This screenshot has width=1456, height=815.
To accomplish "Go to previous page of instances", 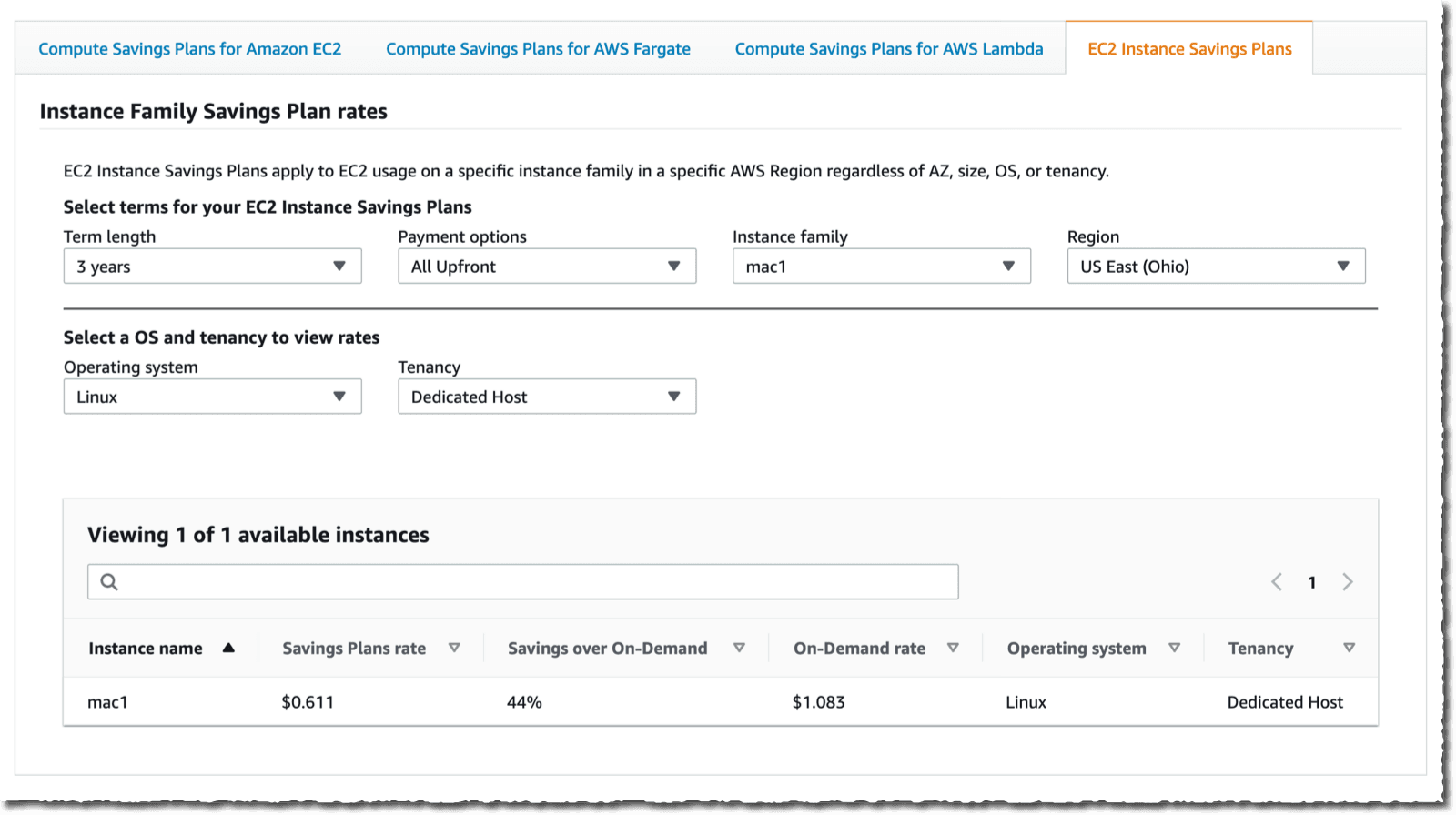I will [1277, 582].
